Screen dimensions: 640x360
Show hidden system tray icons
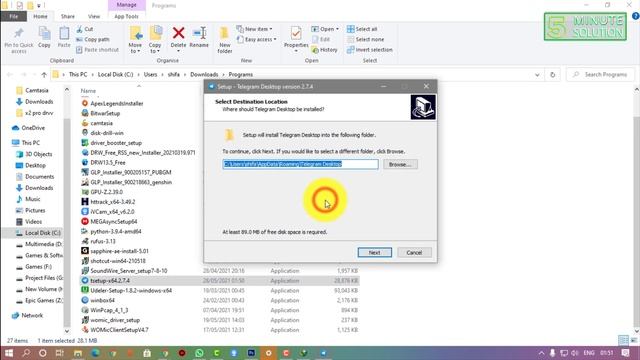click(x=541, y=353)
